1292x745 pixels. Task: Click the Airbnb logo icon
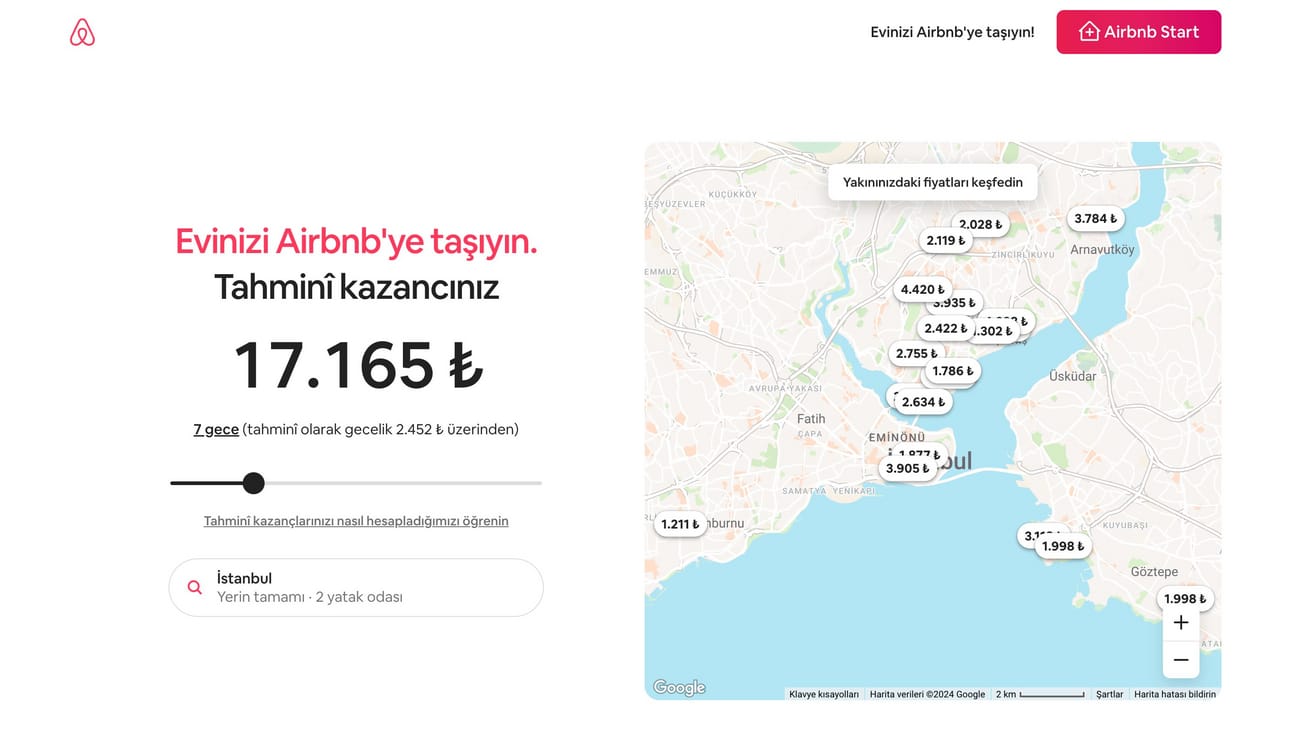tap(82, 33)
